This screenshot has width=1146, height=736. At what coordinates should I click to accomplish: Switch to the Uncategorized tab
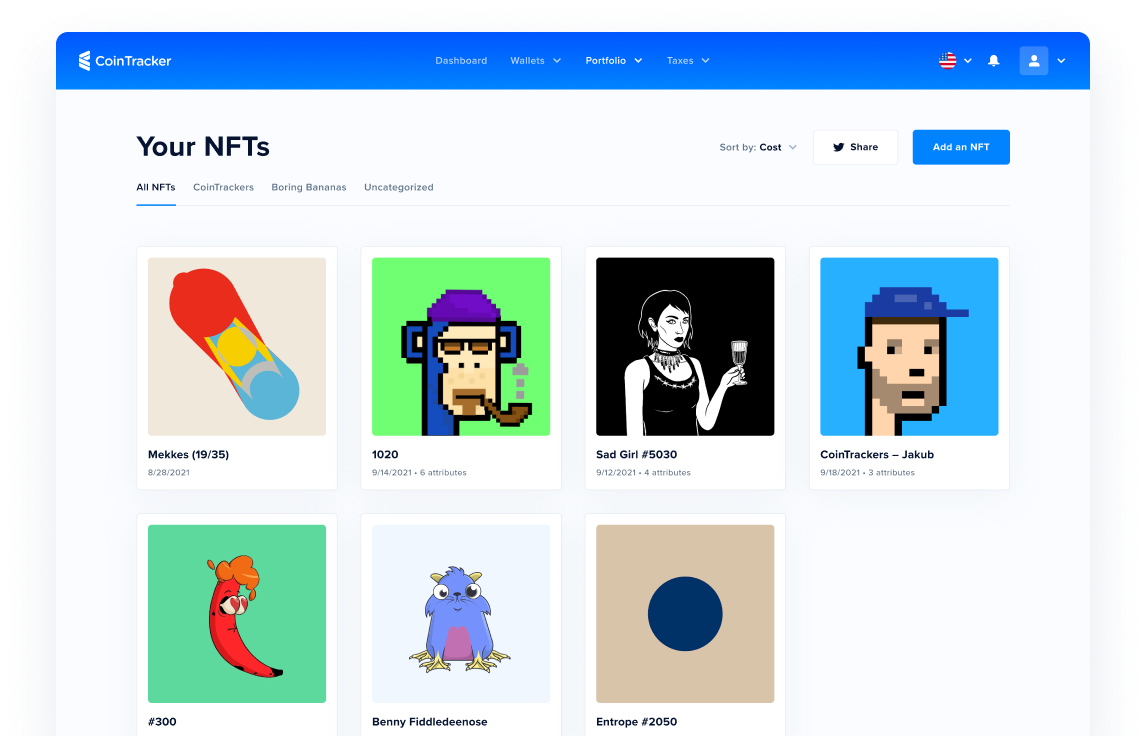pyautogui.click(x=399, y=187)
